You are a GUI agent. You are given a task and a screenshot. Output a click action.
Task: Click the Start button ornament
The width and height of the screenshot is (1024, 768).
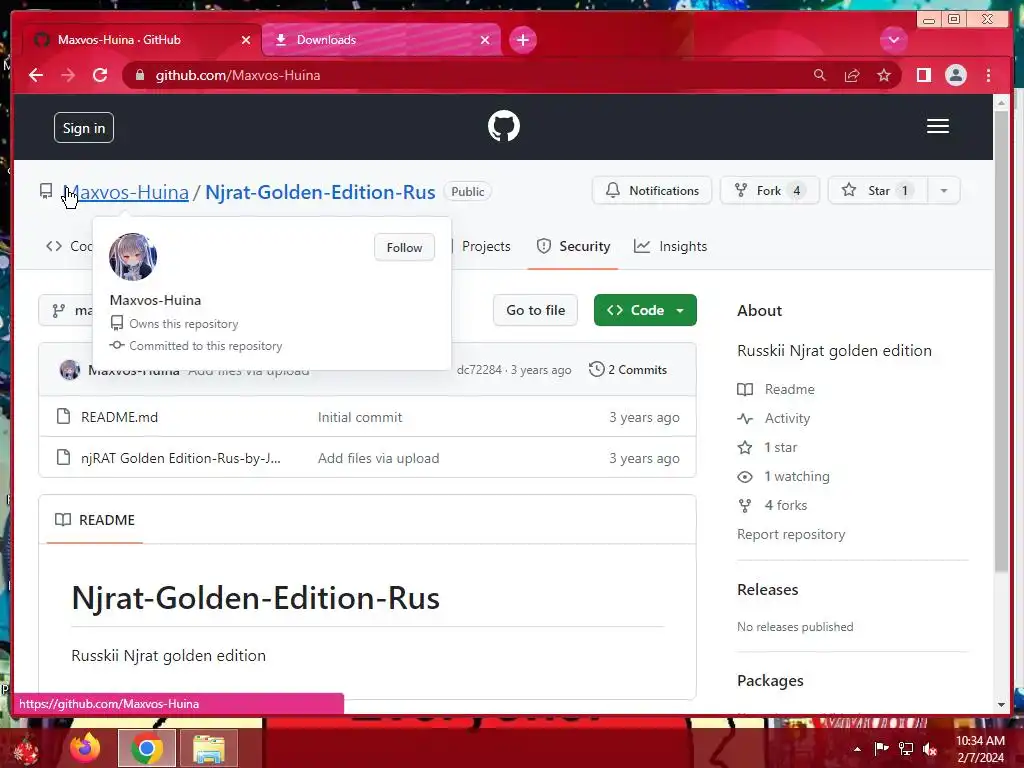click(25, 750)
